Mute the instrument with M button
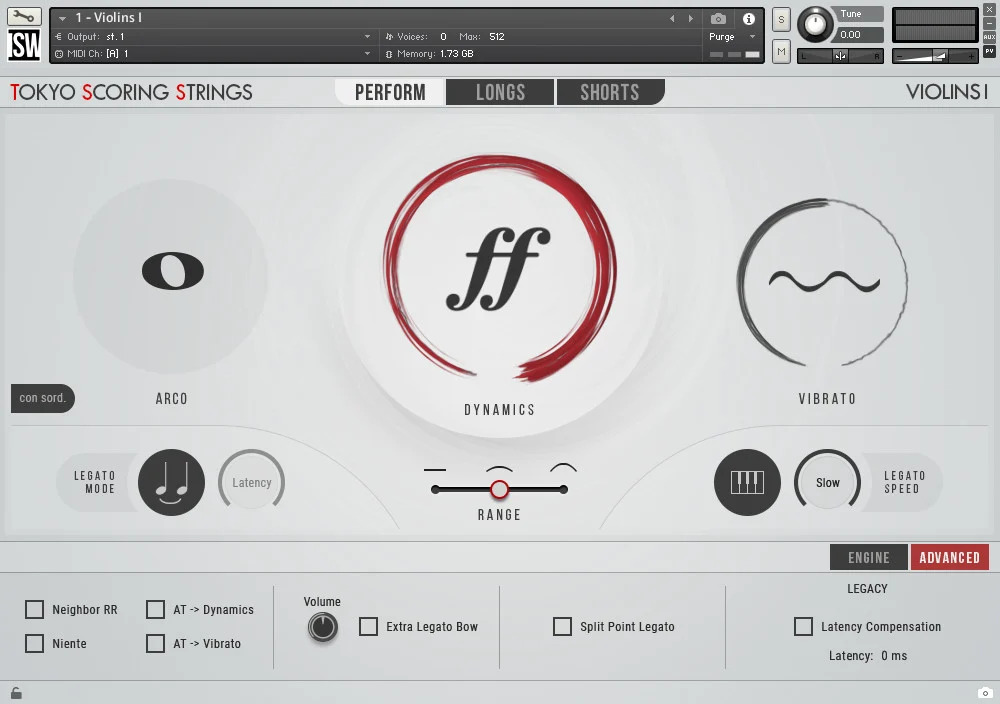 click(781, 52)
